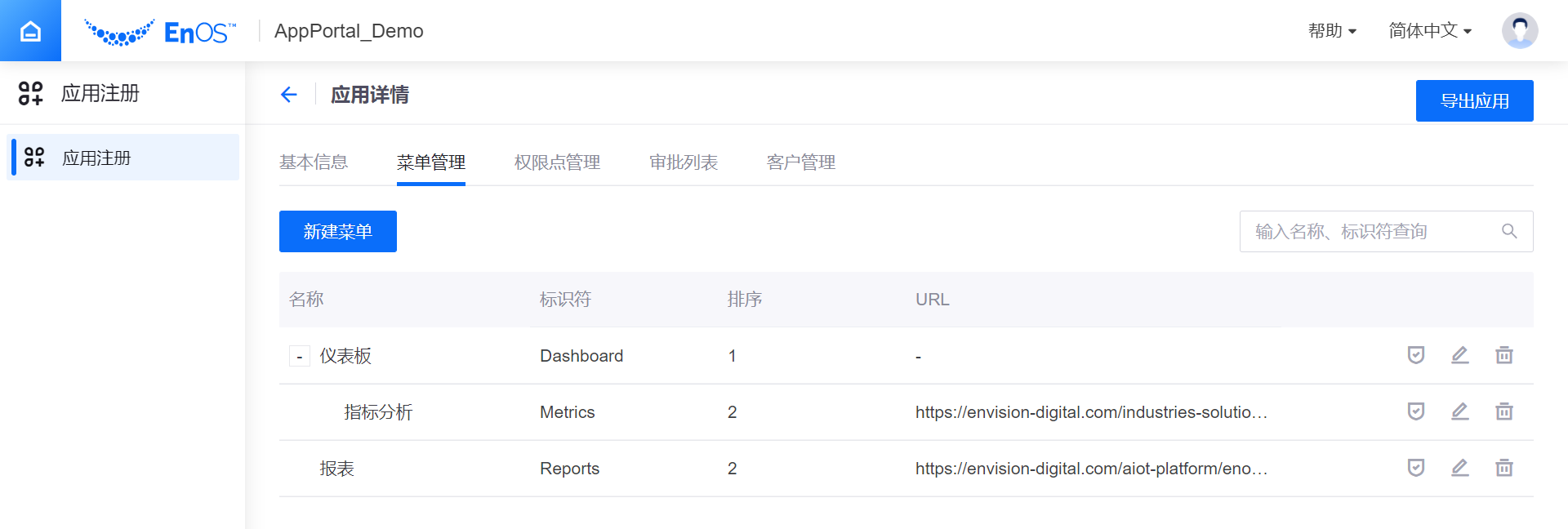
Task: Delete the 仪表板 menu entry
Action: (1503, 355)
